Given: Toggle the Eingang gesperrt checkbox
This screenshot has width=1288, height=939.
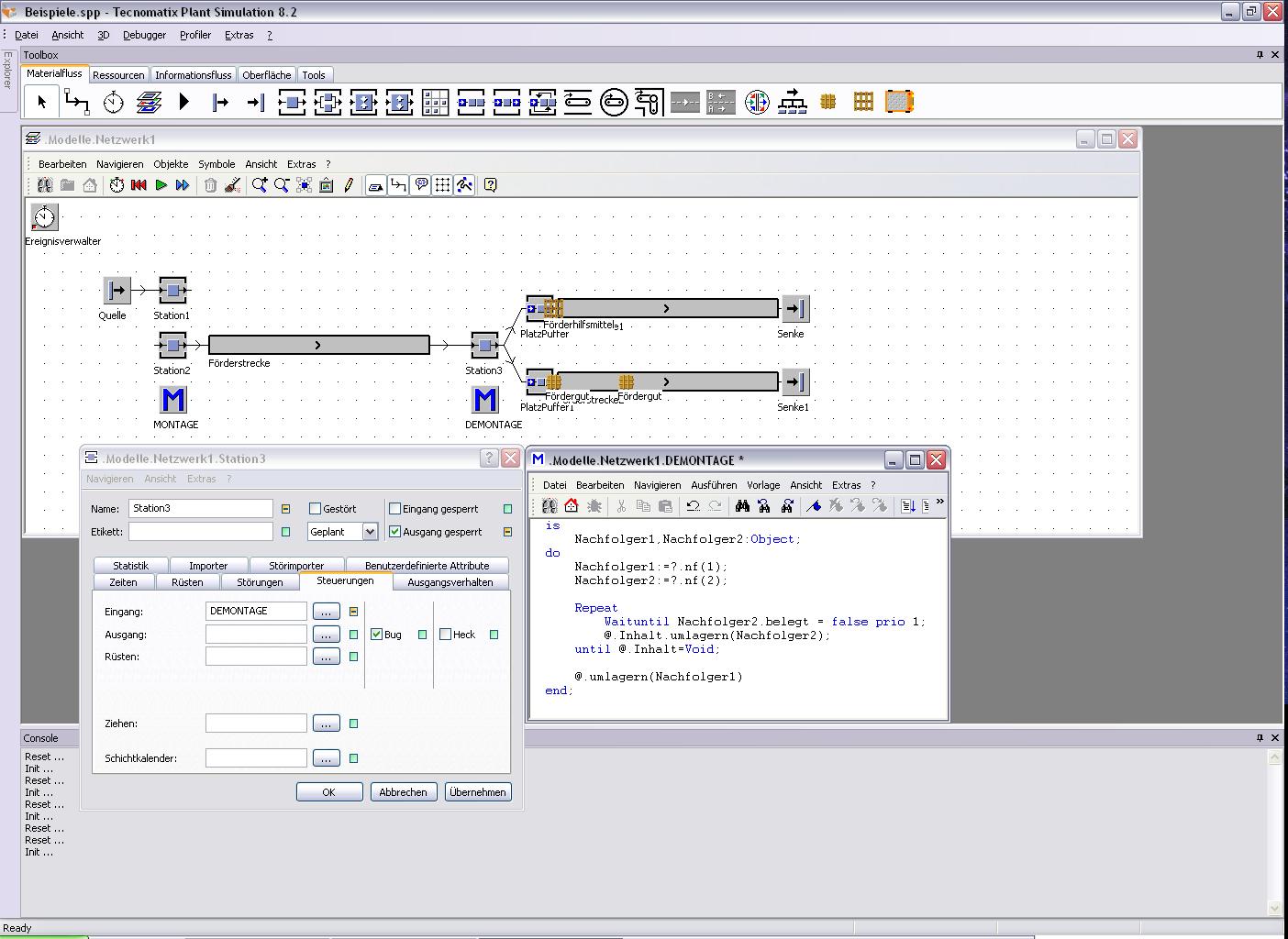Looking at the screenshot, I should (395, 508).
